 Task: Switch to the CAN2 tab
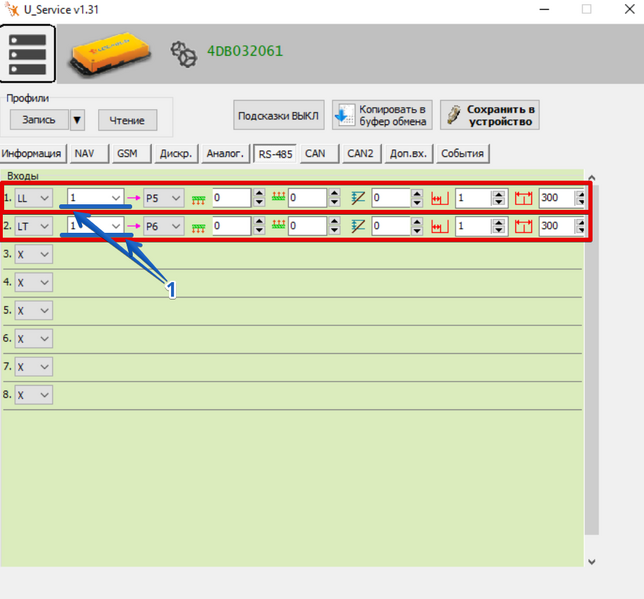point(361,154)
